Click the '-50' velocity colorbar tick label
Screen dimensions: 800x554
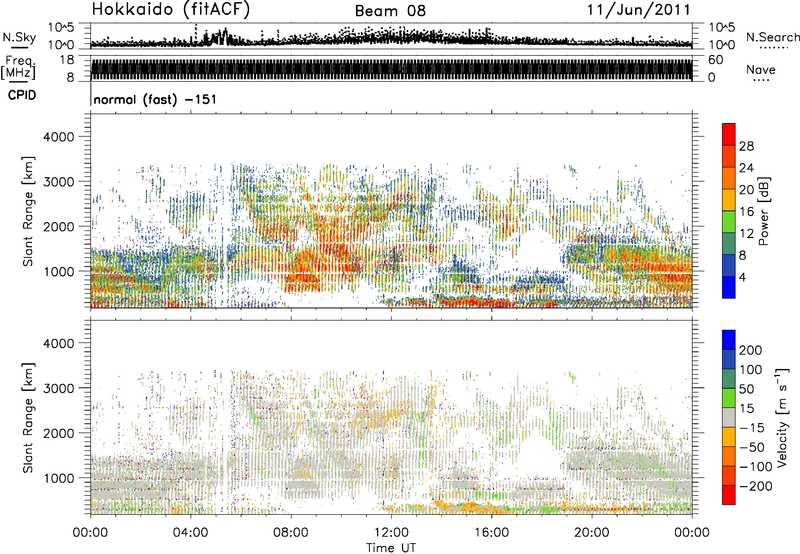[x=752, y=447]
